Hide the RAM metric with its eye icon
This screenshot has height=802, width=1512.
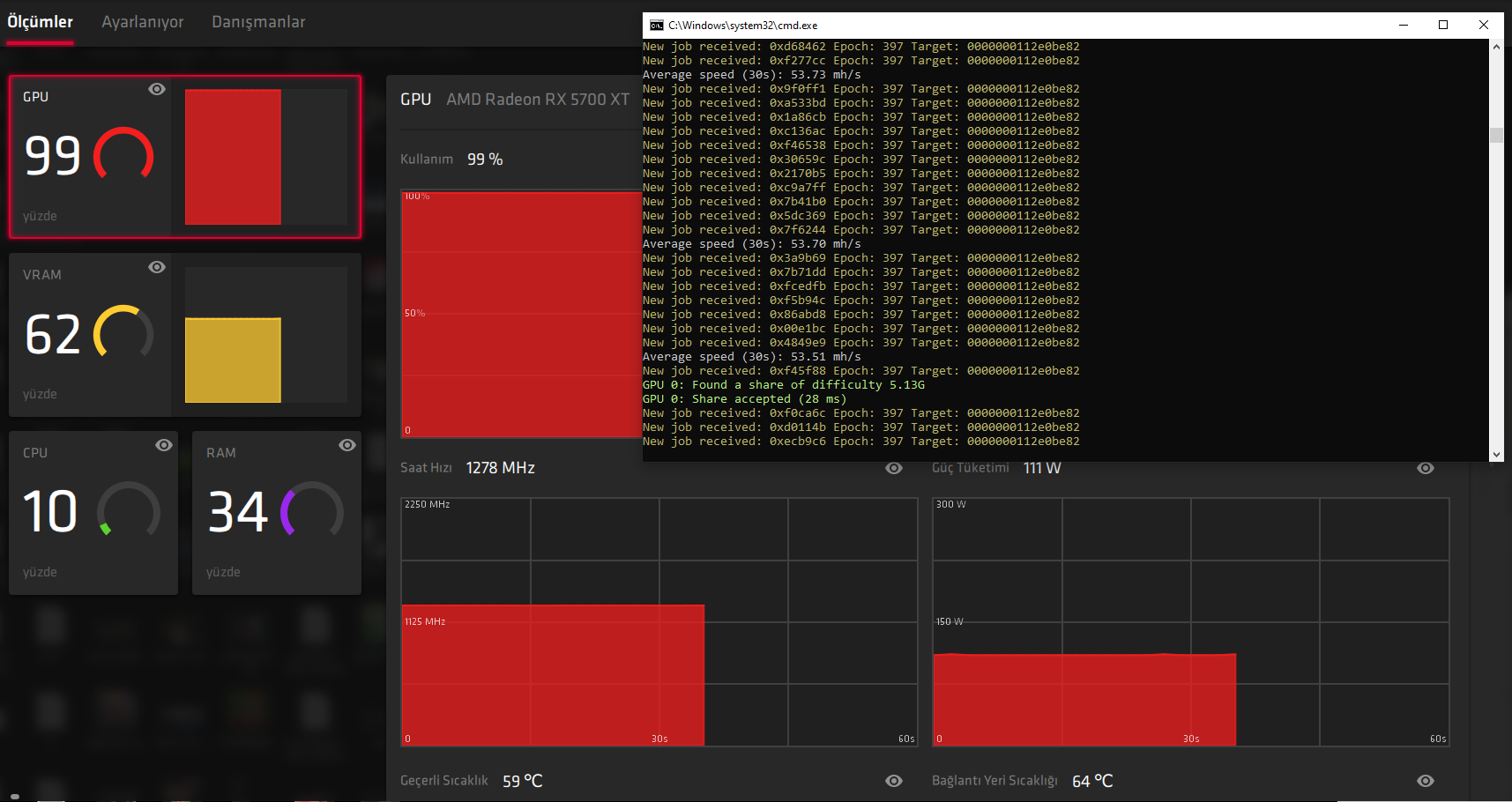click(x=347, y=445)
